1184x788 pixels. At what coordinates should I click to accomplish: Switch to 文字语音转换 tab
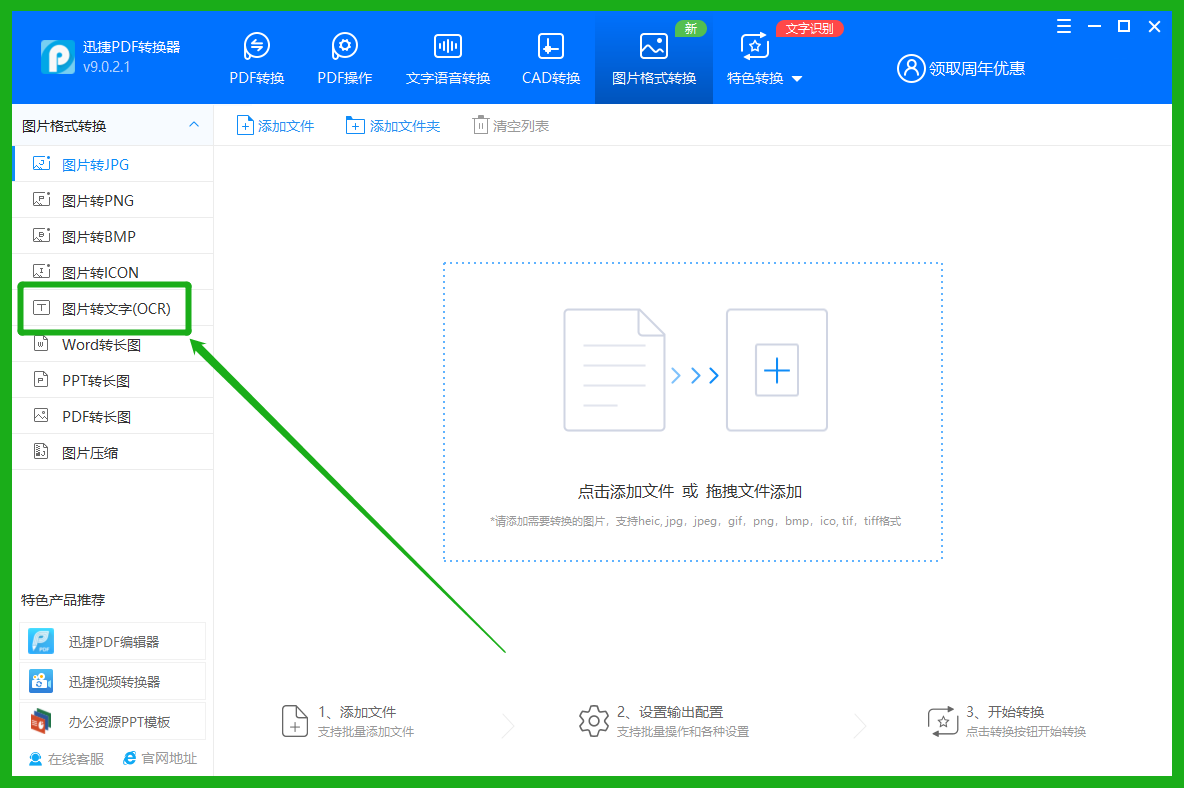tap(448, 60)
